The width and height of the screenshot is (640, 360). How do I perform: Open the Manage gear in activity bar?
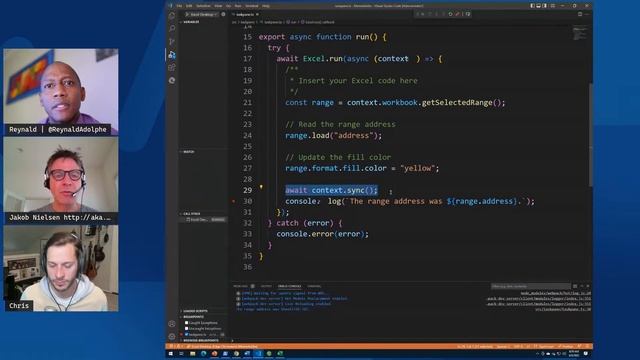(x=172, y=336)
